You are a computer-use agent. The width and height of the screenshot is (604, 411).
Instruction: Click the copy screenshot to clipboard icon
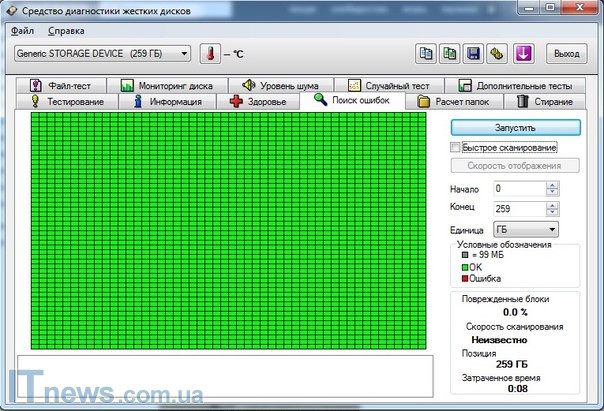450,53
